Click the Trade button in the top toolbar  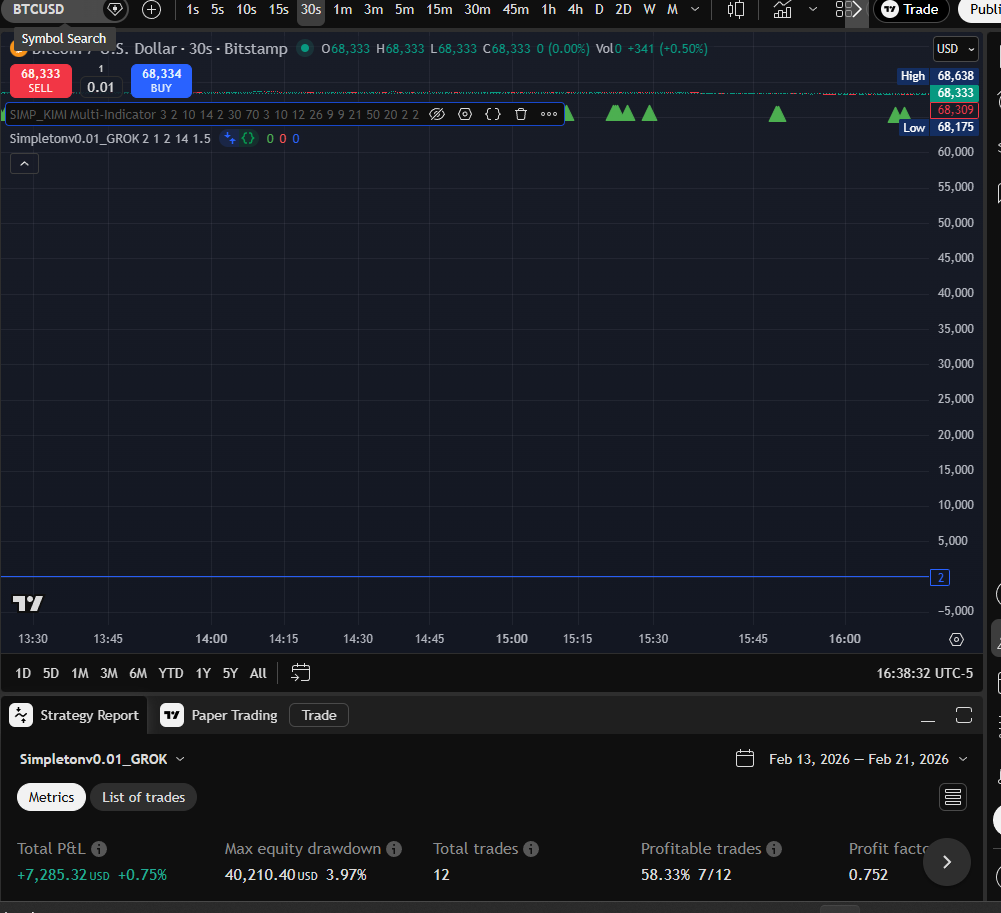click(909, 11)
